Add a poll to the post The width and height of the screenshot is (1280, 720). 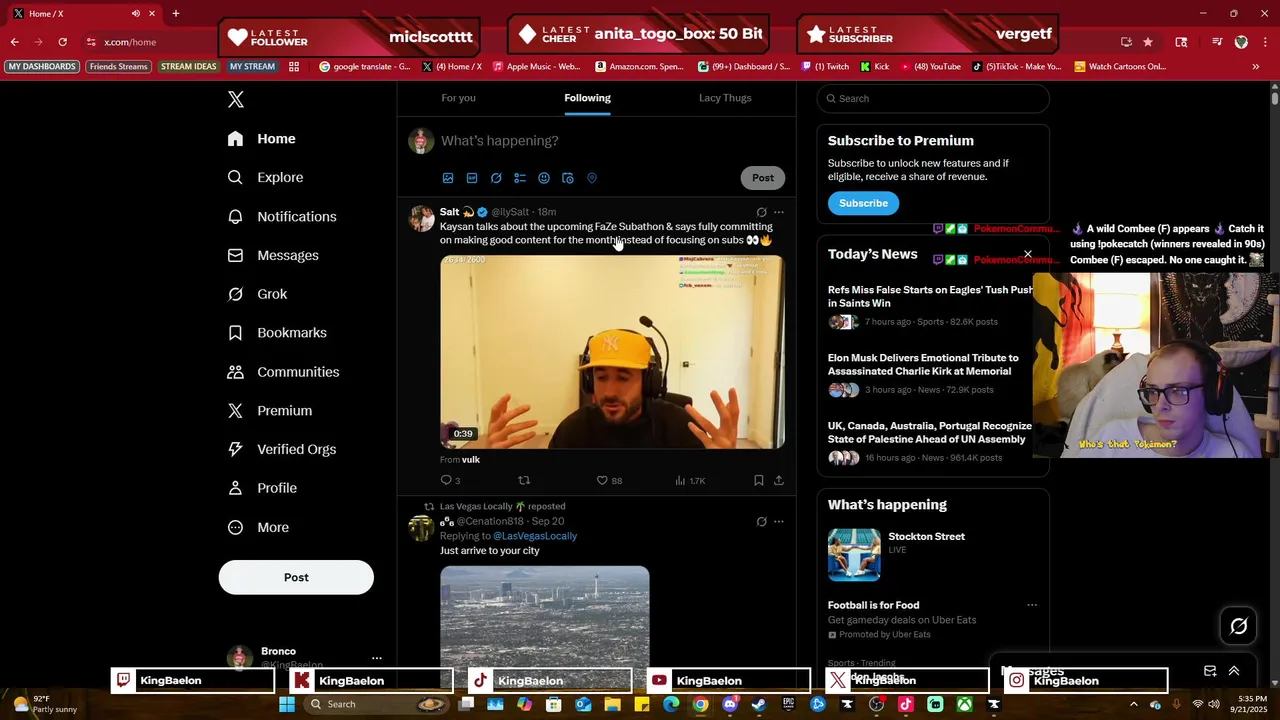(x=520, y=178)
